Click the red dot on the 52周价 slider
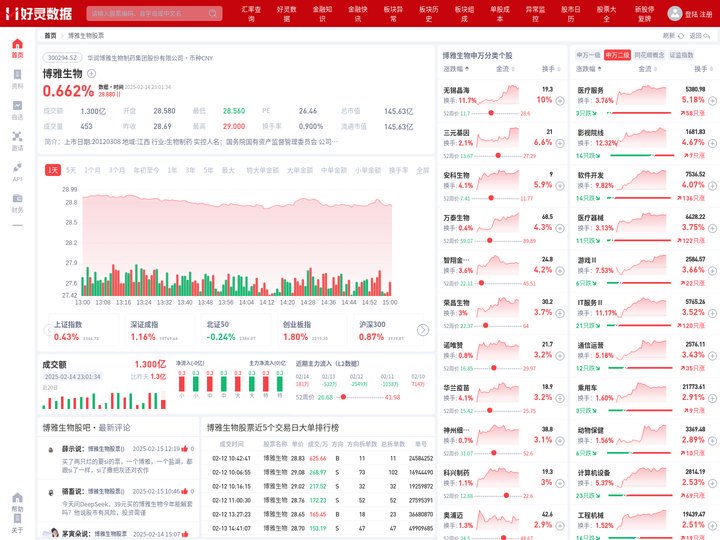This screenshot has width=720, height=540. coord(343,397)
